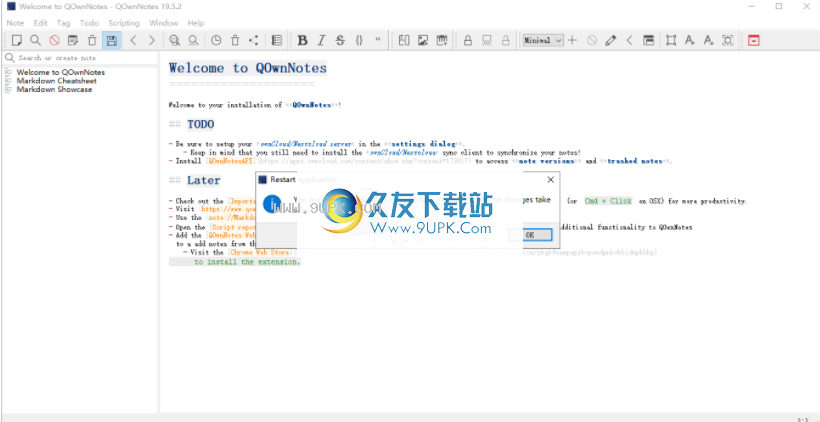The width and height of the screenshot is (820, 422).
Task: Toggle distraction free mode icon
Action: coord(671,40)
